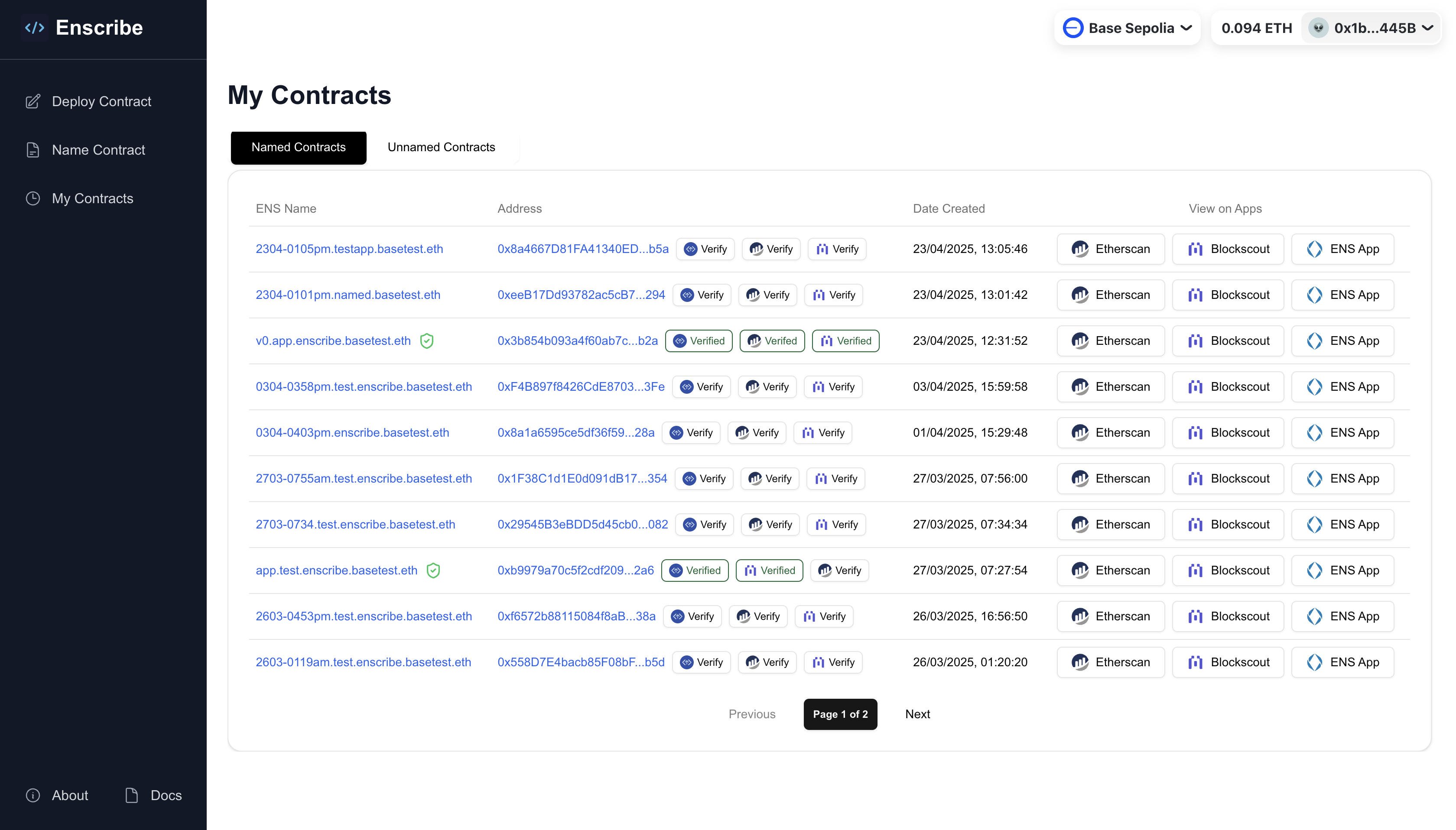Open address 0x558D7E4bacb85F08bF...b5d
This screenshot has width=1456, height=830.
581,662
